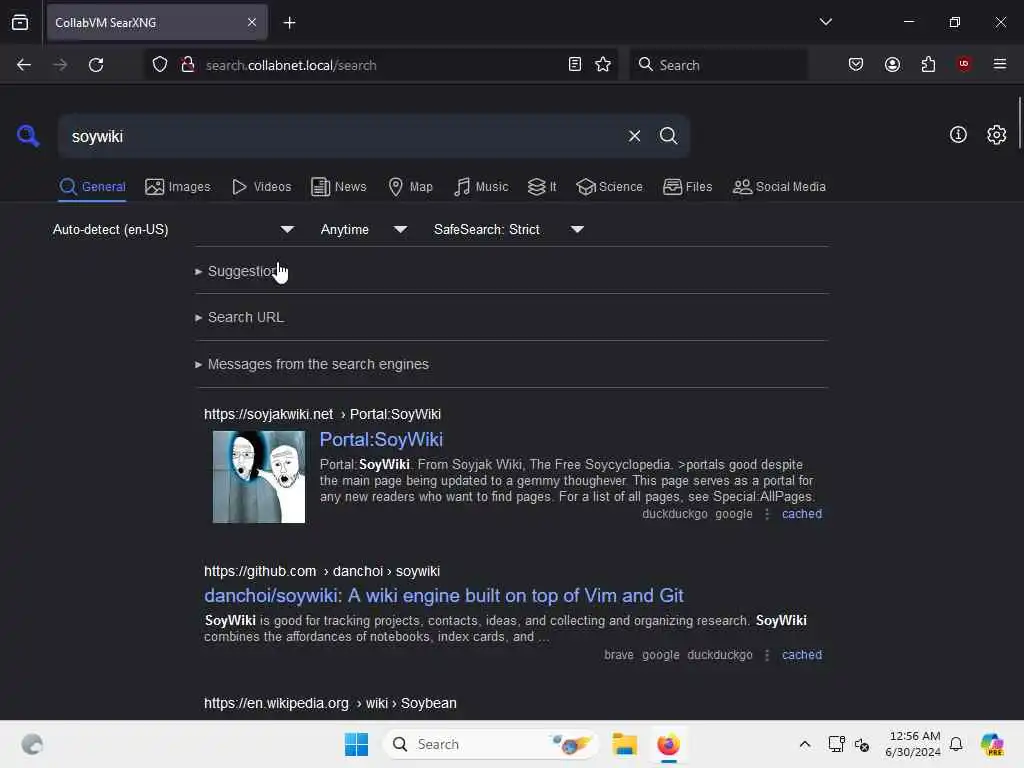Open Firefox account icon
This screenshot has width=1024, height=768.
pos(892,64)
